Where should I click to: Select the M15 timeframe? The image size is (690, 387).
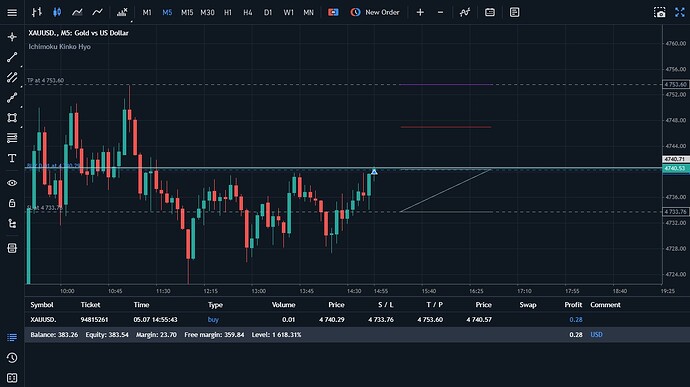click(x=187, y=12)
